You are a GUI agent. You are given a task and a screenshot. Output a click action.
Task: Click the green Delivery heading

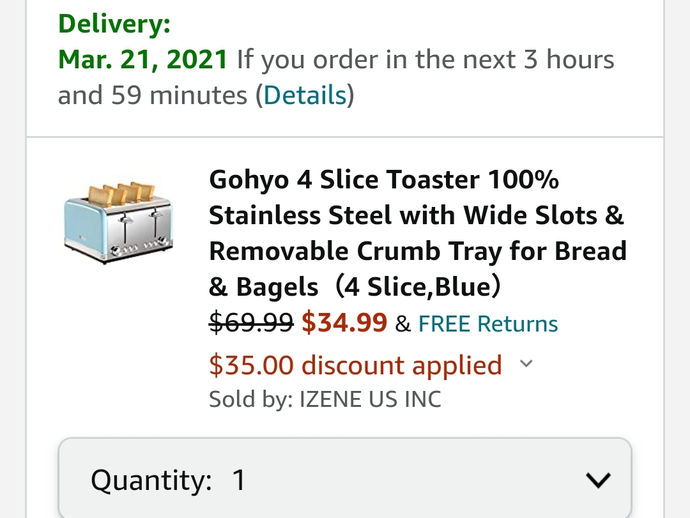click(x=114, y=23)
